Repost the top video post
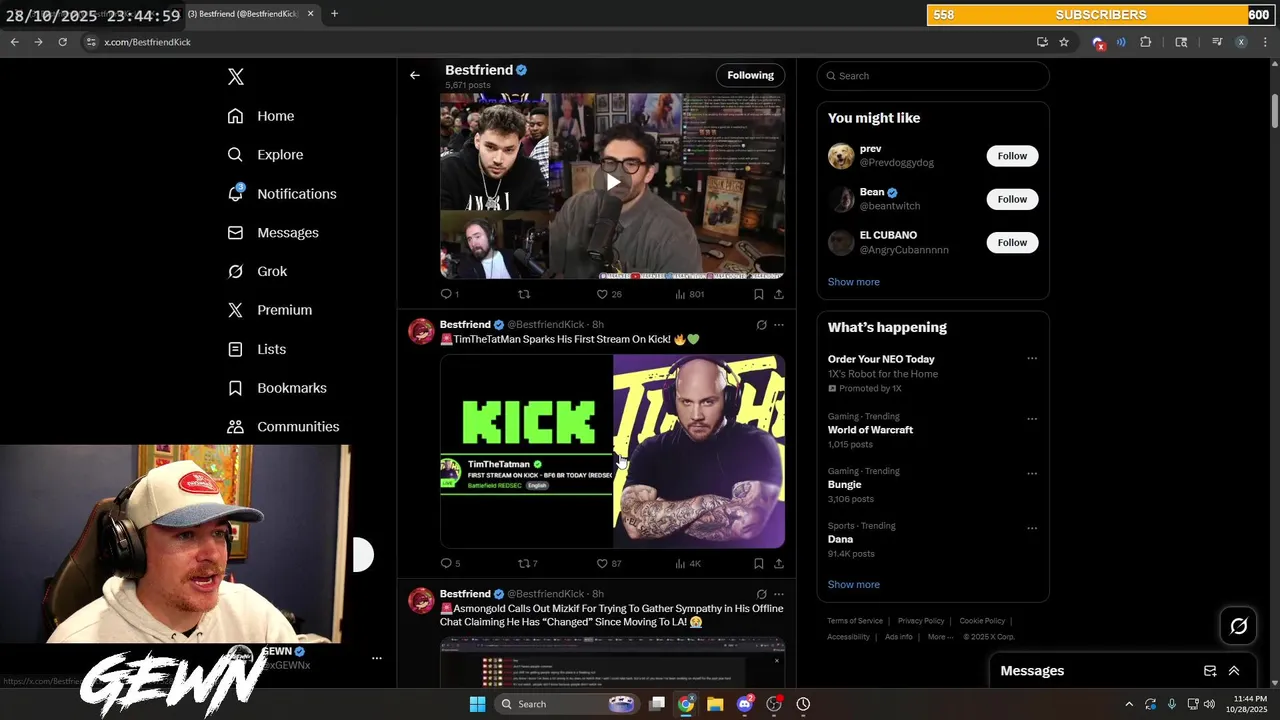The image size is (1280, 720). (x=523, y=294)
